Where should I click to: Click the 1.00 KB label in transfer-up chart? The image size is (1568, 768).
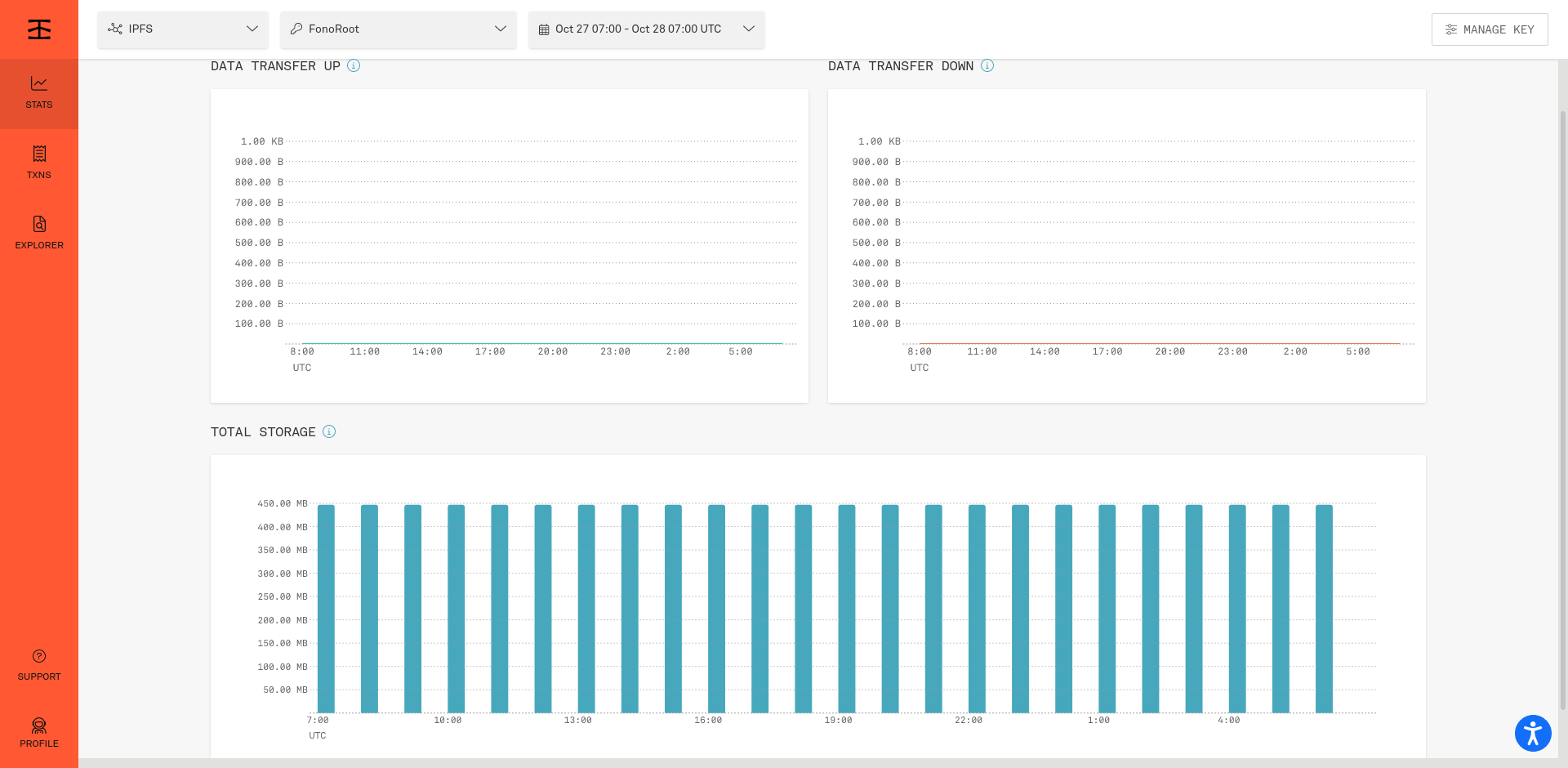(x=262, y=141)
